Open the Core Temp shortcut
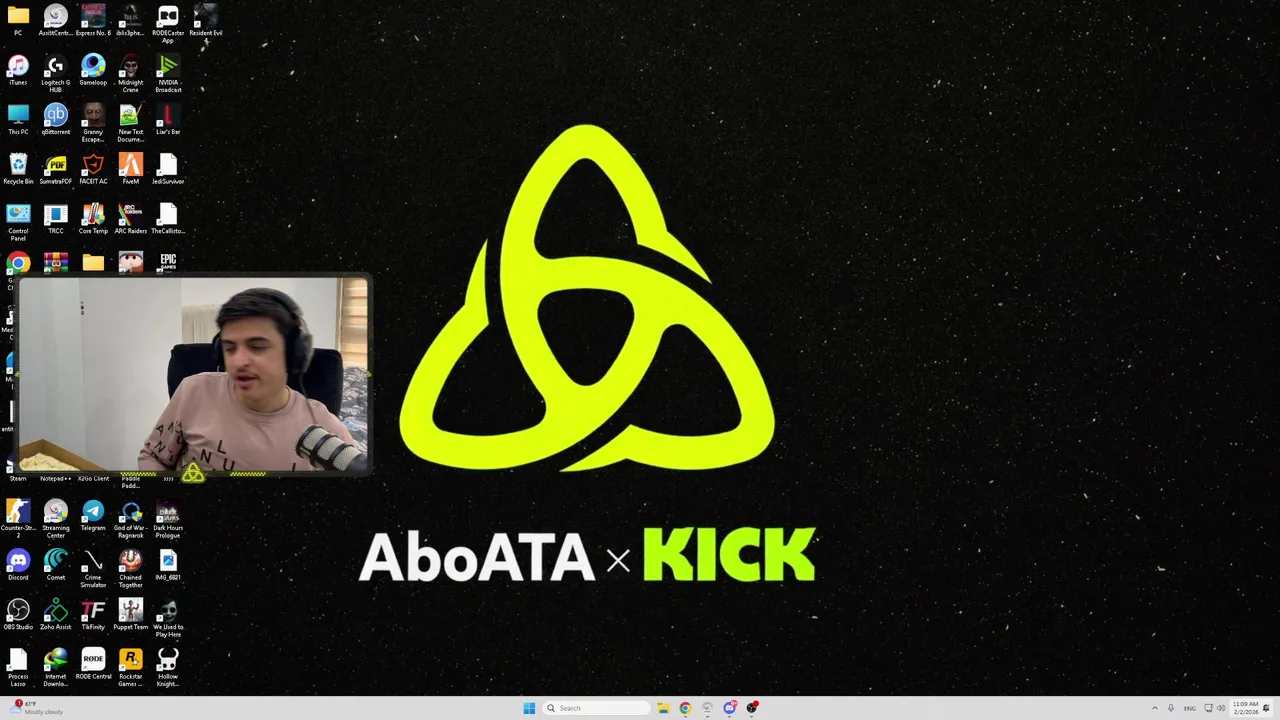This screenshot has width=1280, height=720. pos(93,218)
